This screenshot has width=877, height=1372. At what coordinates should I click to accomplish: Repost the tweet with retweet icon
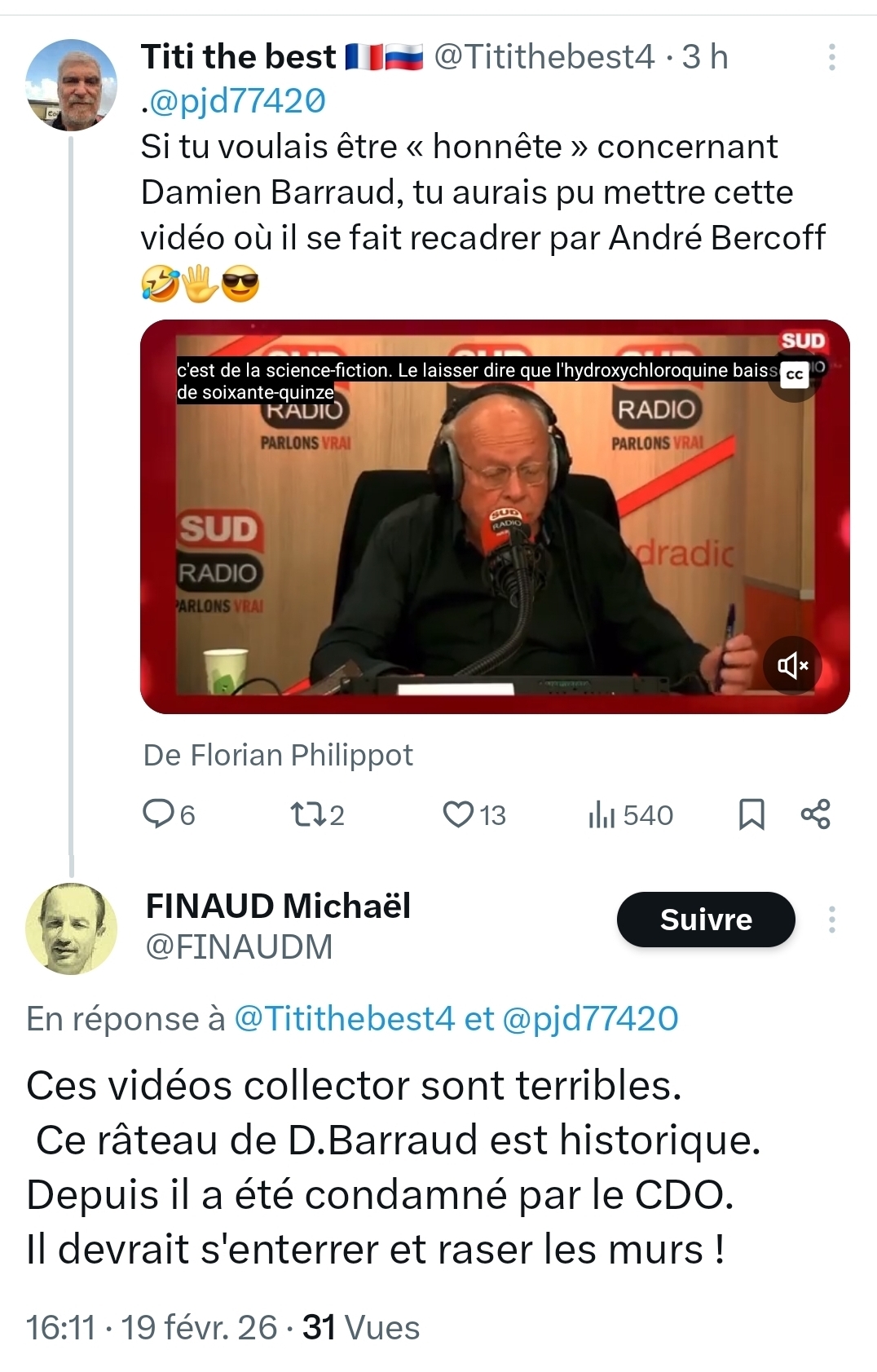pos(306,814)
